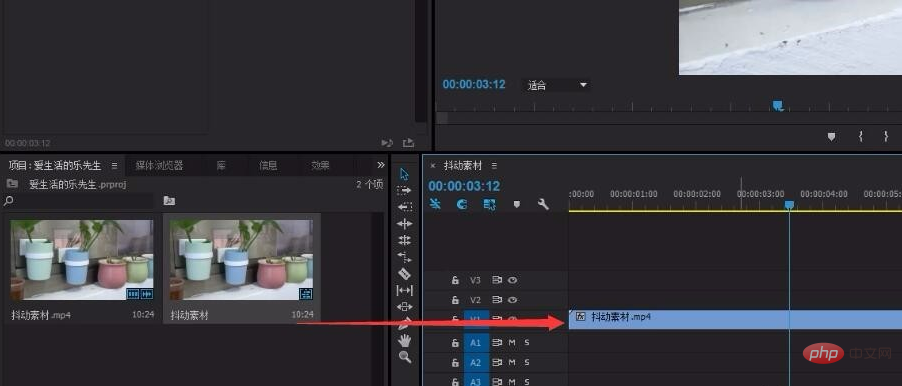The height and width of the screenshot is (386, 902).
Task: Close the 抖动素材 timeline tab
Action: click(x=433, y=166)
